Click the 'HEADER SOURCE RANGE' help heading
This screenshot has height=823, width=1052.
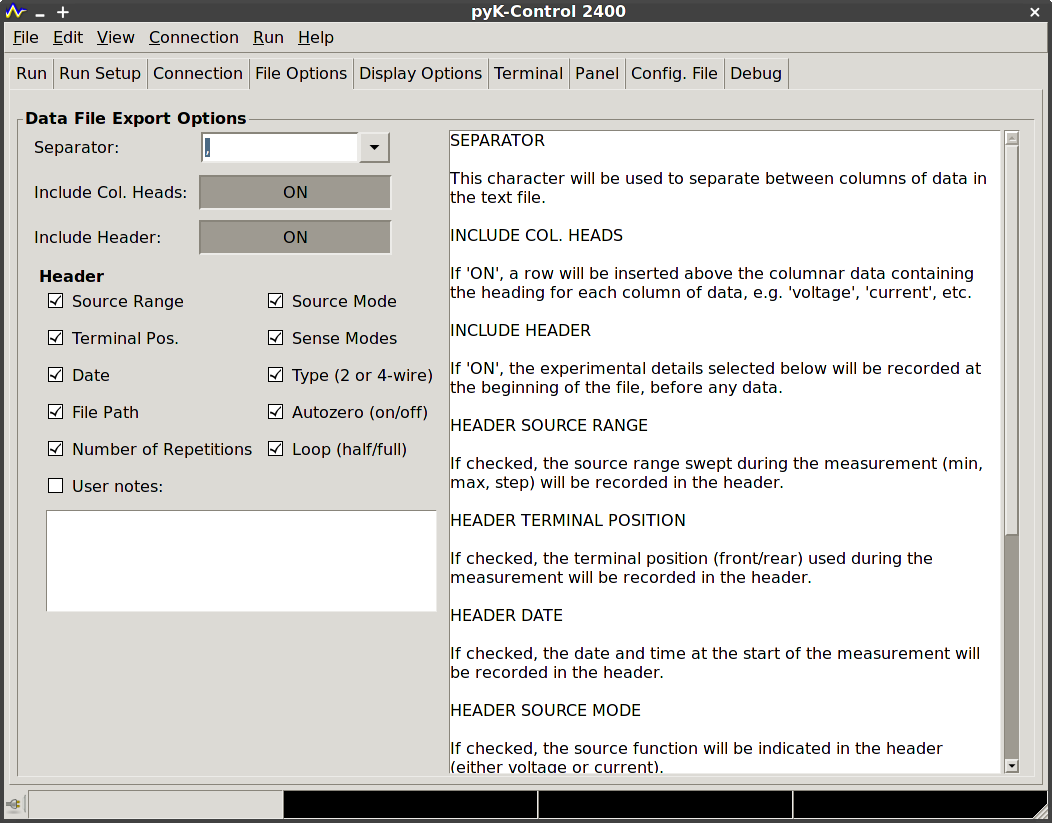(x=549, y=425)
